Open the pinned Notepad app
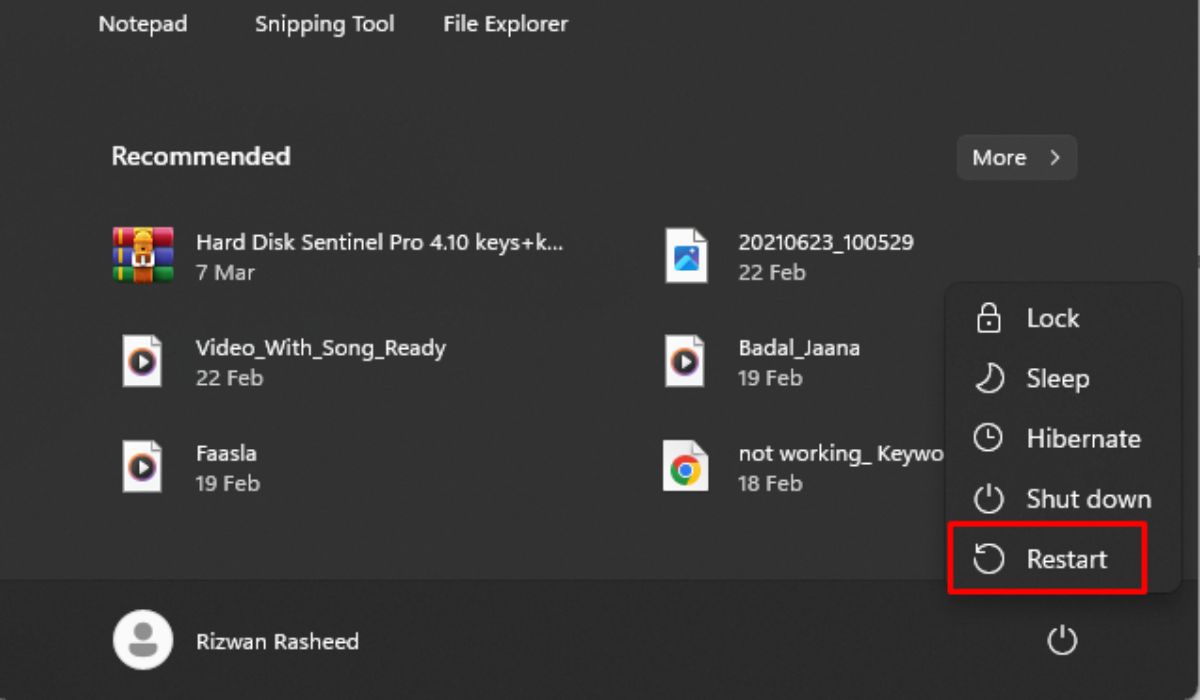1200x700 pixels. coord(143,24)
